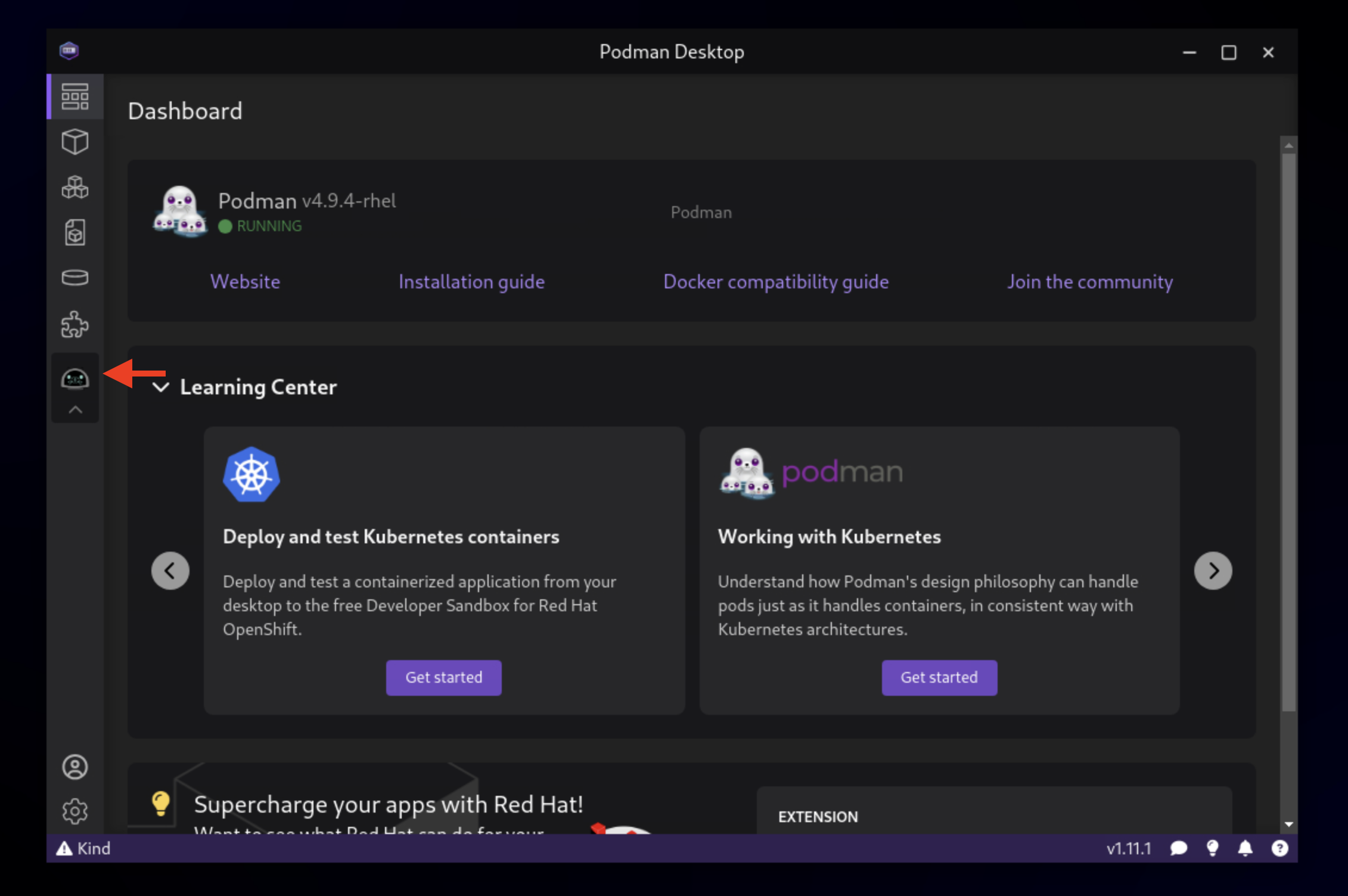Open the Settings gear icon
Image resolution: width=1348 pixels, height=896 pixels.
75,811
